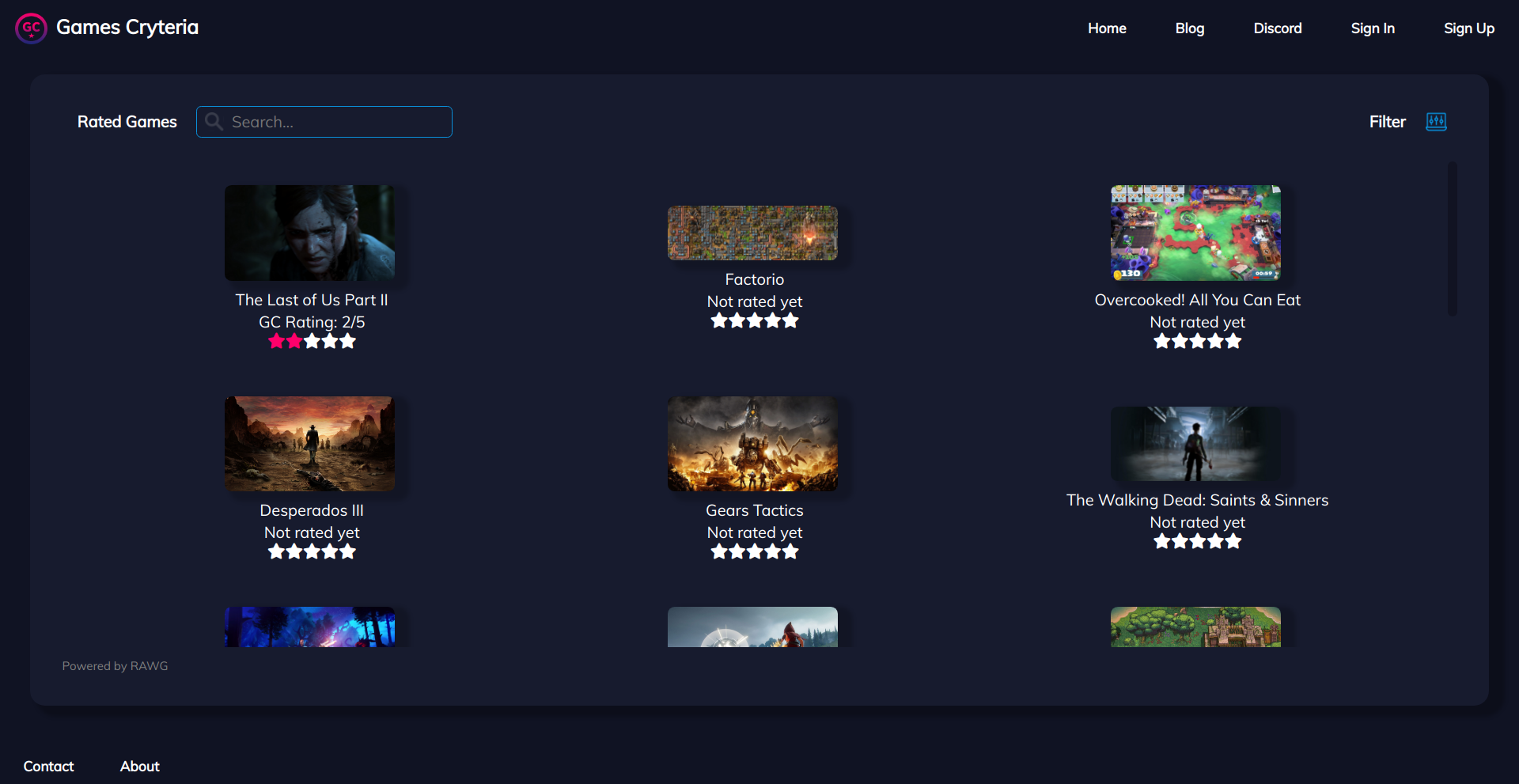
Task: Click The Last of Us Part II title
Action: [312, 300]
